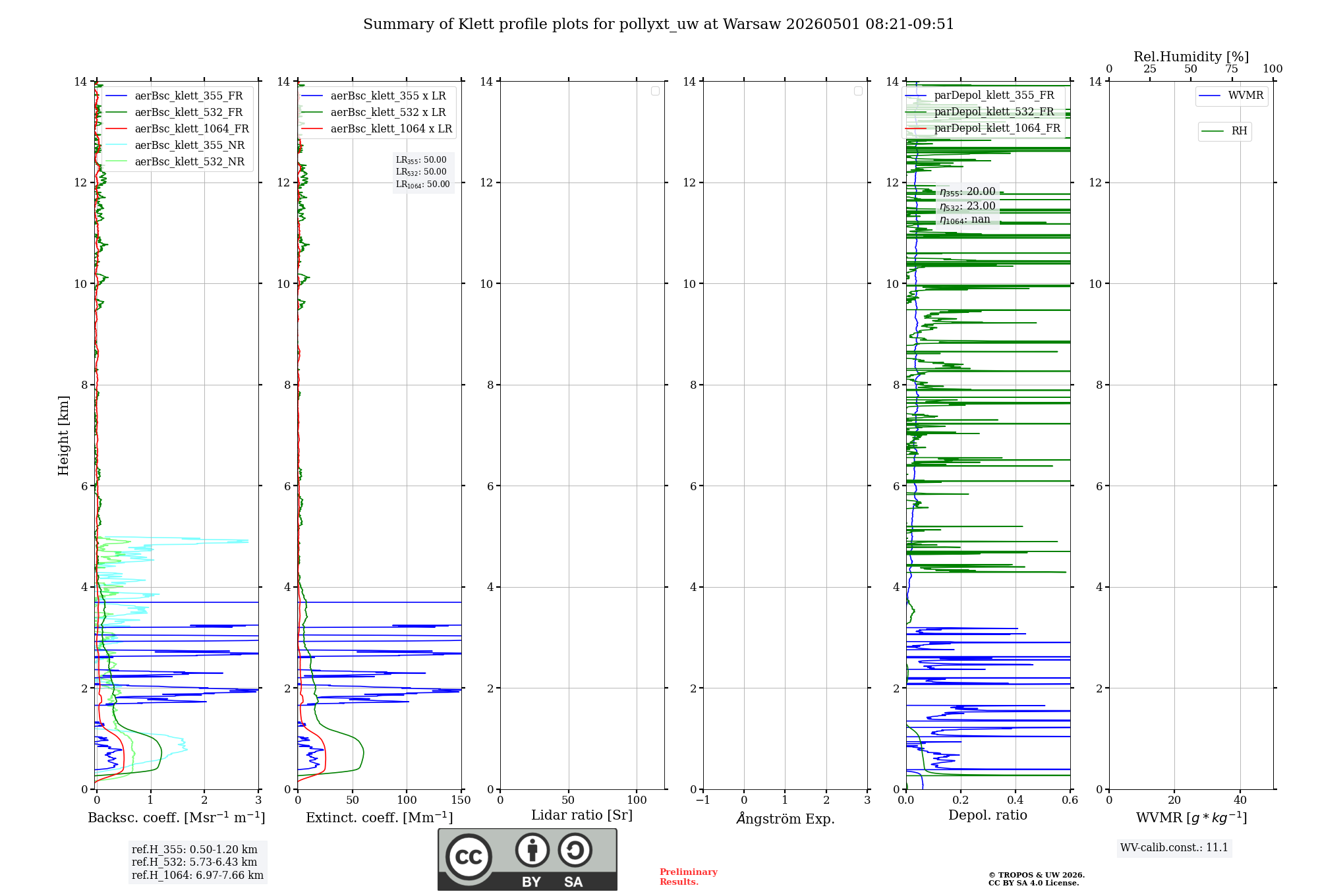Image resolution: width=1318 pixels, height=896 pixels.
Task: Click the η532: 23.00 annotation
Action: [x=967, y=206]
